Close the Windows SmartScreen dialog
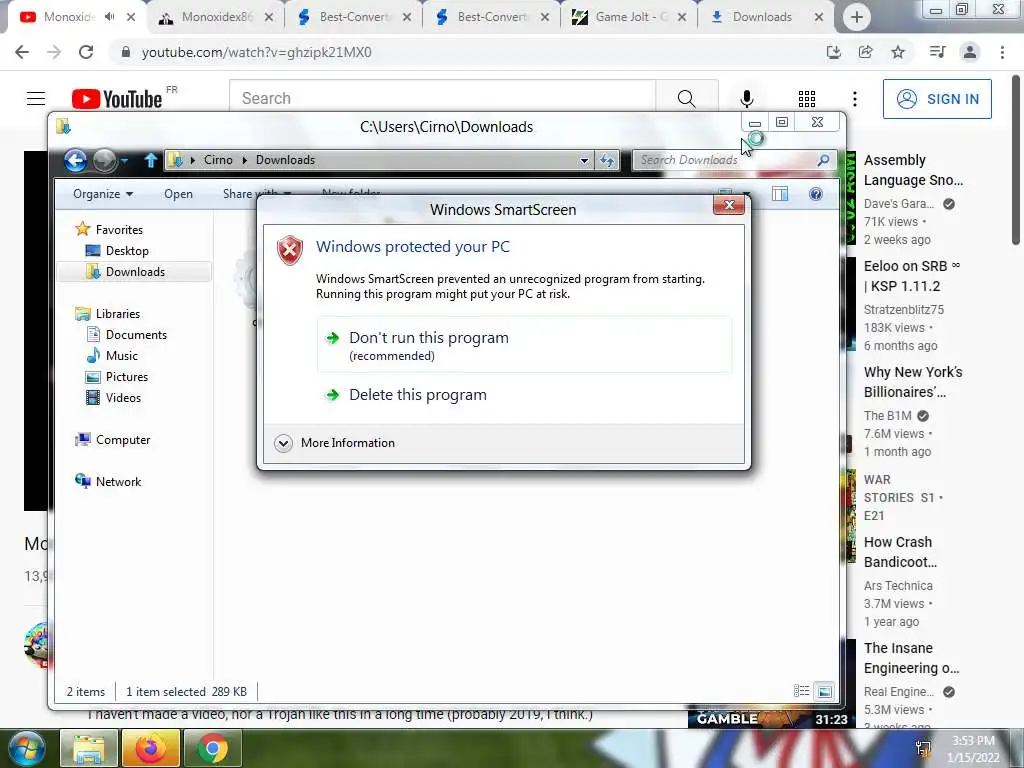The width and height of the screenshot is (1024, 768). (729, 205)
